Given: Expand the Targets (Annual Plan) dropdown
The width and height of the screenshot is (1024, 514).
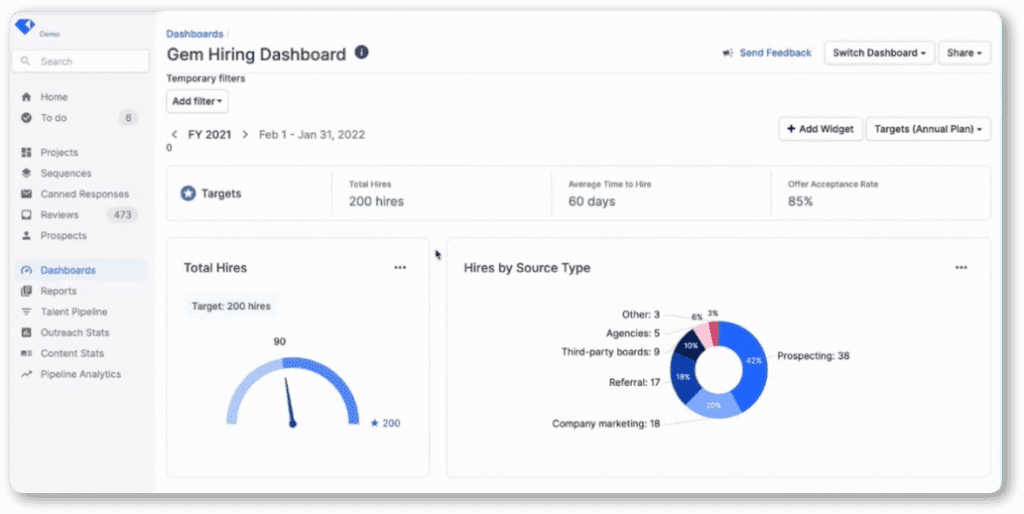Looking at the screenshot, I should [927, 129].
